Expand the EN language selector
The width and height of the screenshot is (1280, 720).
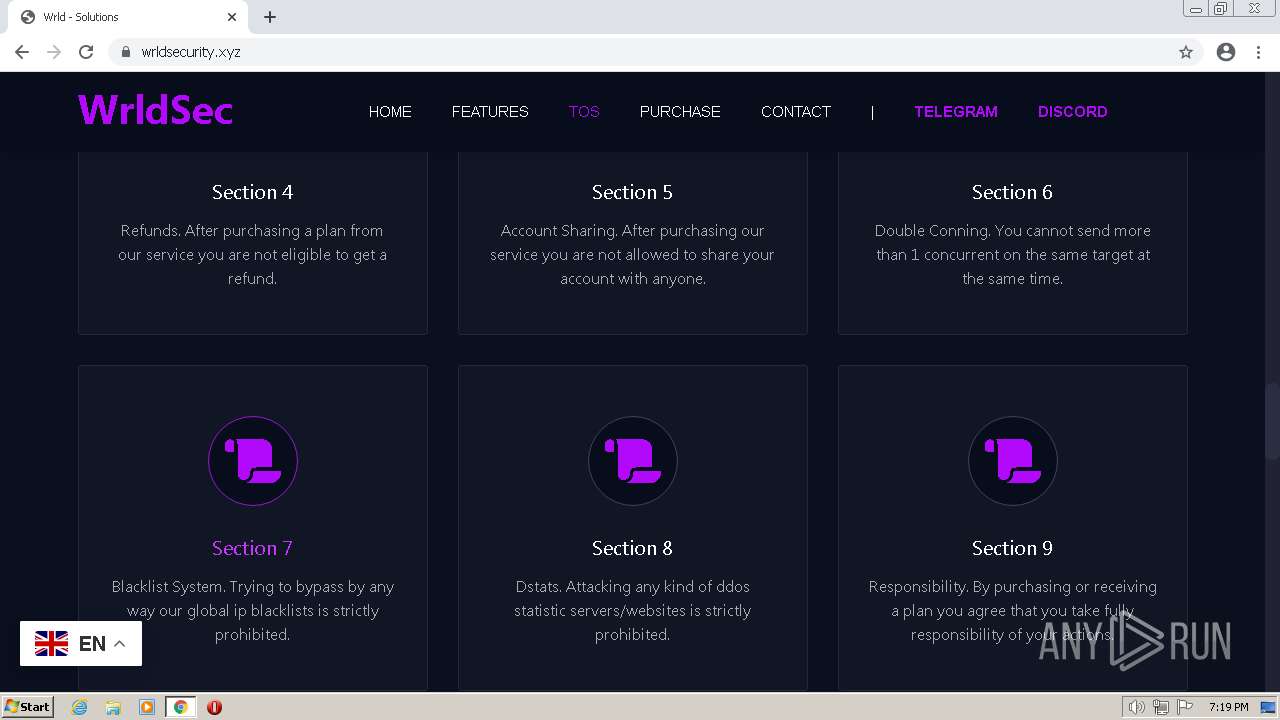point(81,644)
